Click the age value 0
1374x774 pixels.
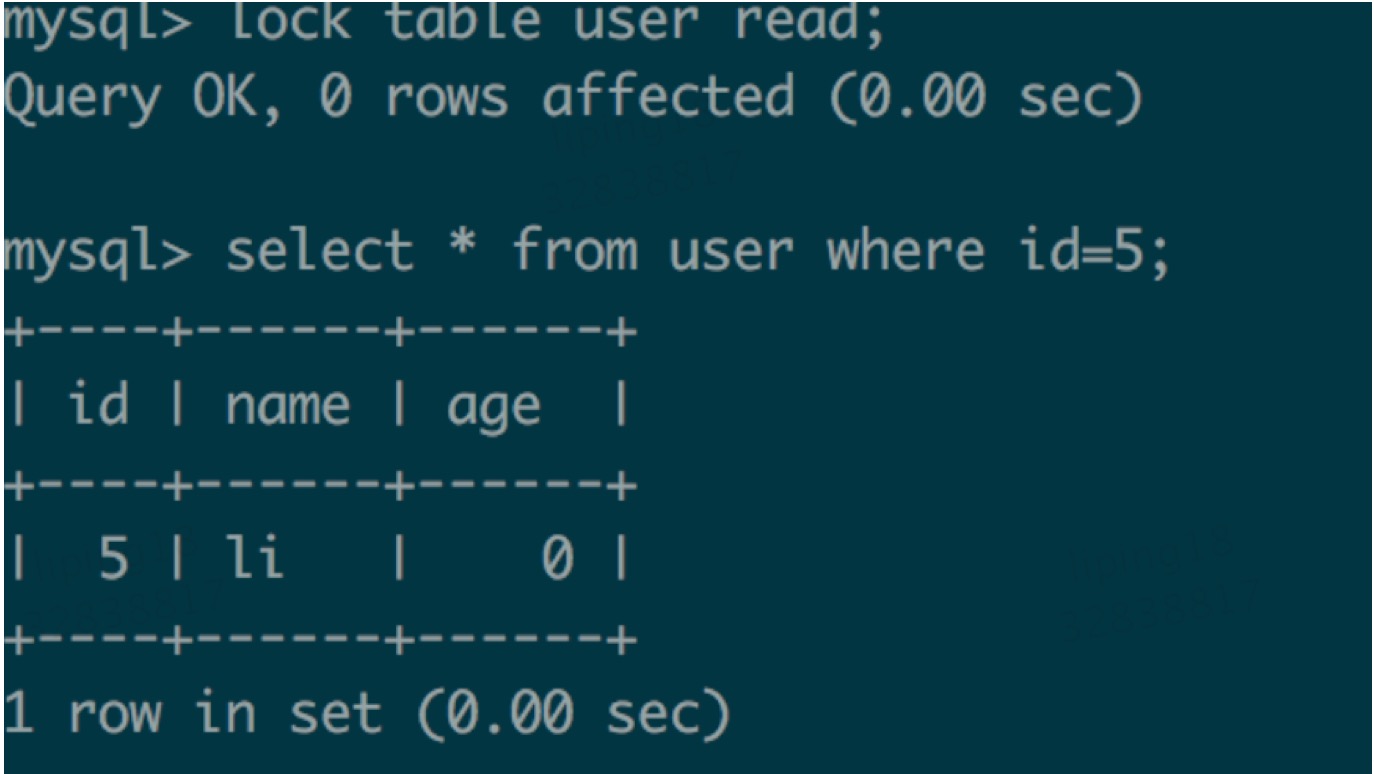pyautogui.click(x=557, y=558)
